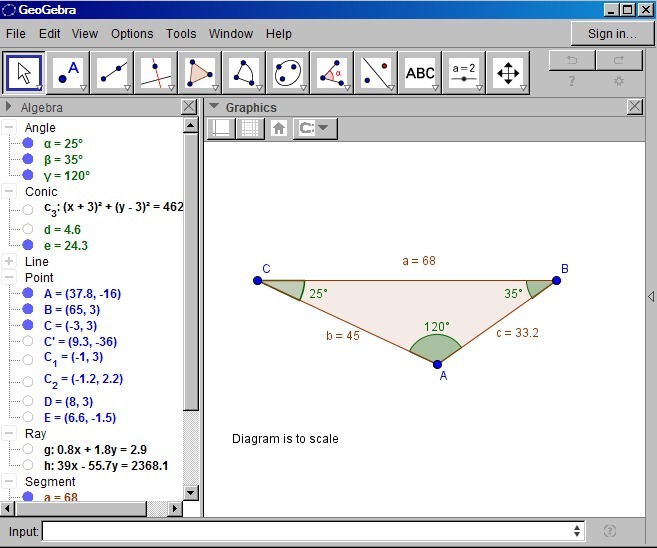This screenshot has height=548, width=657.
Task: Collapse the Ray group in Algebra
Action: tap(9, 433)
